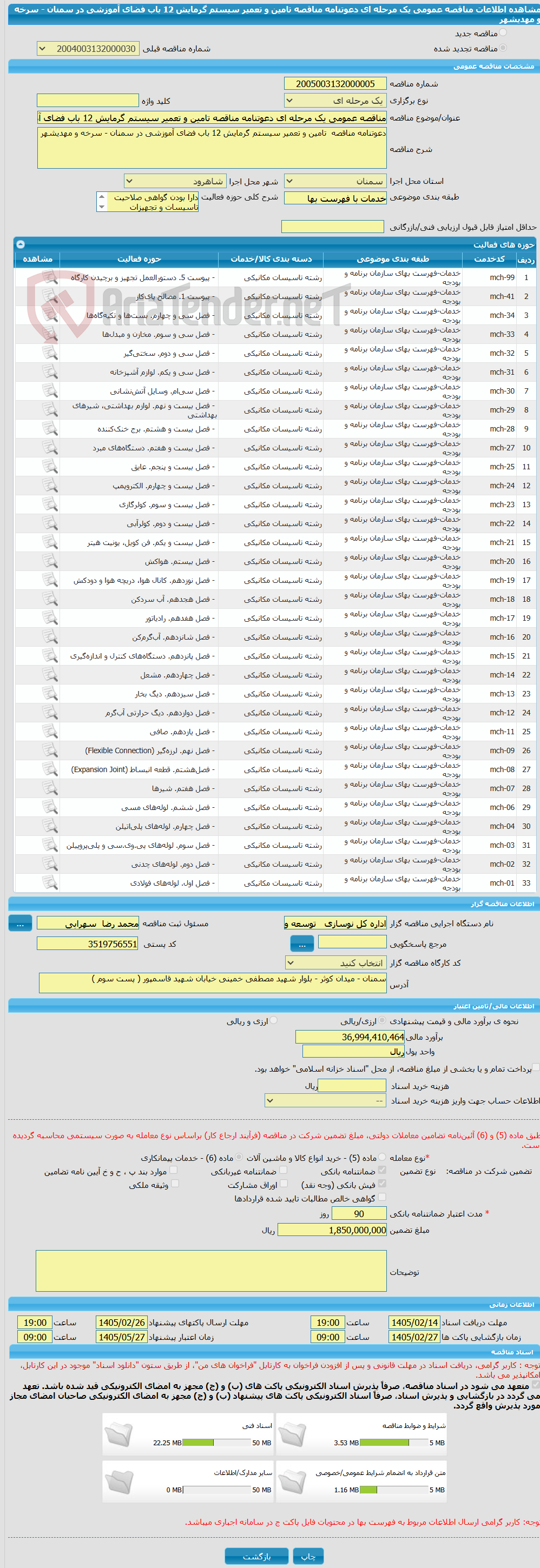
Task: Select the ارزی و ریالی estimate option
Action: (274, 1020)
